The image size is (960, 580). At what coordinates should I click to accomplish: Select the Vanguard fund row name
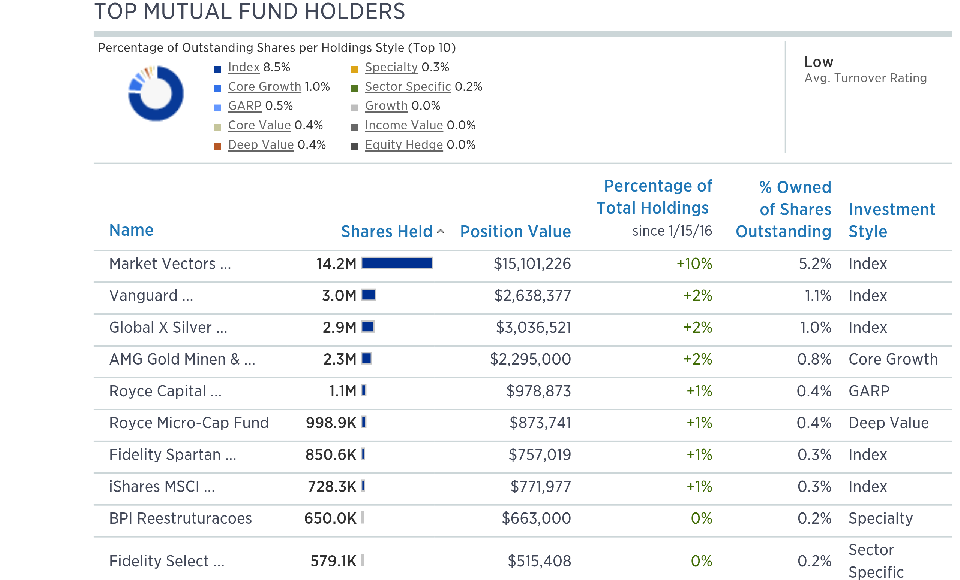pyautogui.click(x=151, y=295)
